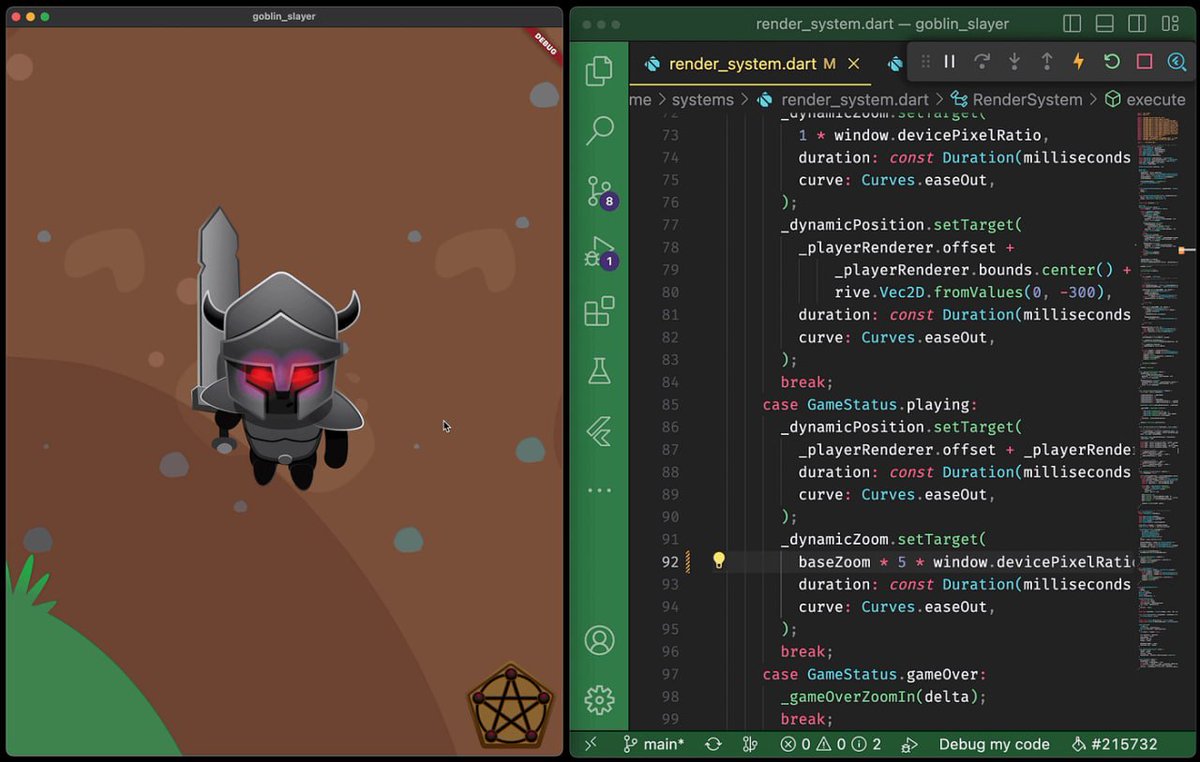The height and width of the screenshot is (762, 1200).
Task: Toggle the bottom panel layout
Action: [1105, 23]
